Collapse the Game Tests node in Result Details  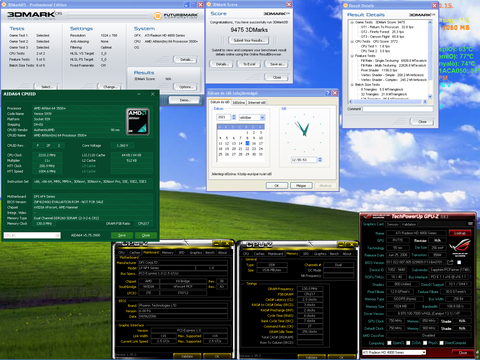(x=352, y=22)
